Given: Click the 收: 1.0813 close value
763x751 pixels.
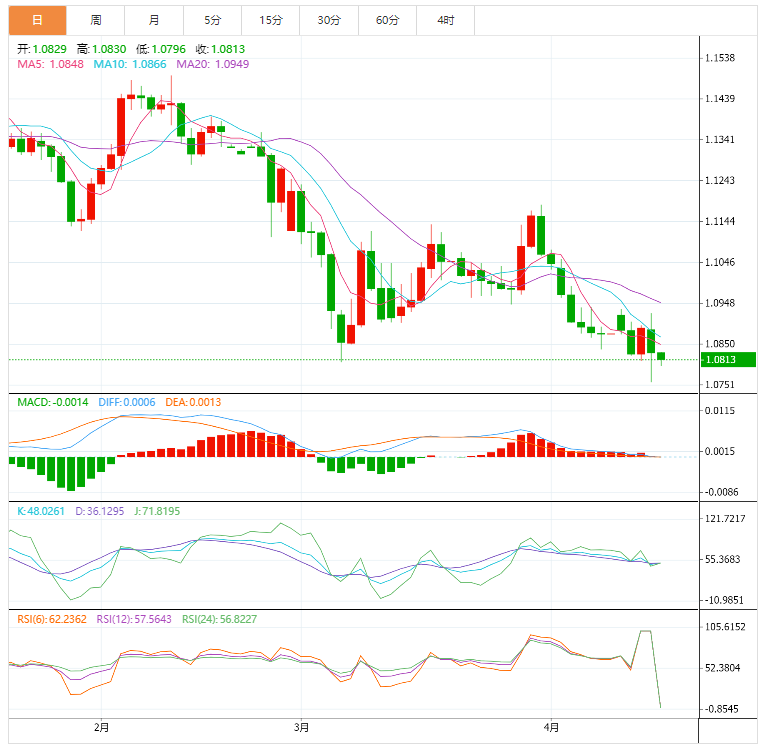Looking at the screenshot, I should point(220,49).
